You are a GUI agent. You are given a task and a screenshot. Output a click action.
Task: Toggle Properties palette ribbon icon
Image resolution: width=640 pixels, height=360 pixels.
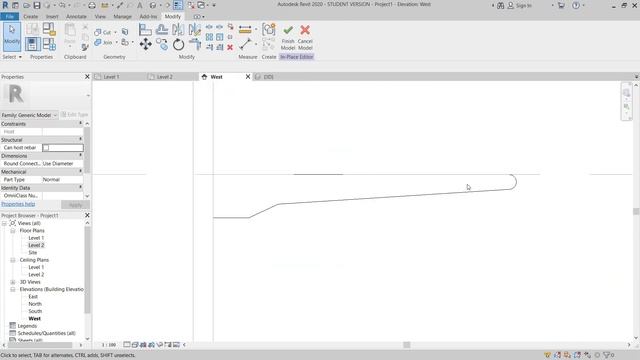pos(33,44)
